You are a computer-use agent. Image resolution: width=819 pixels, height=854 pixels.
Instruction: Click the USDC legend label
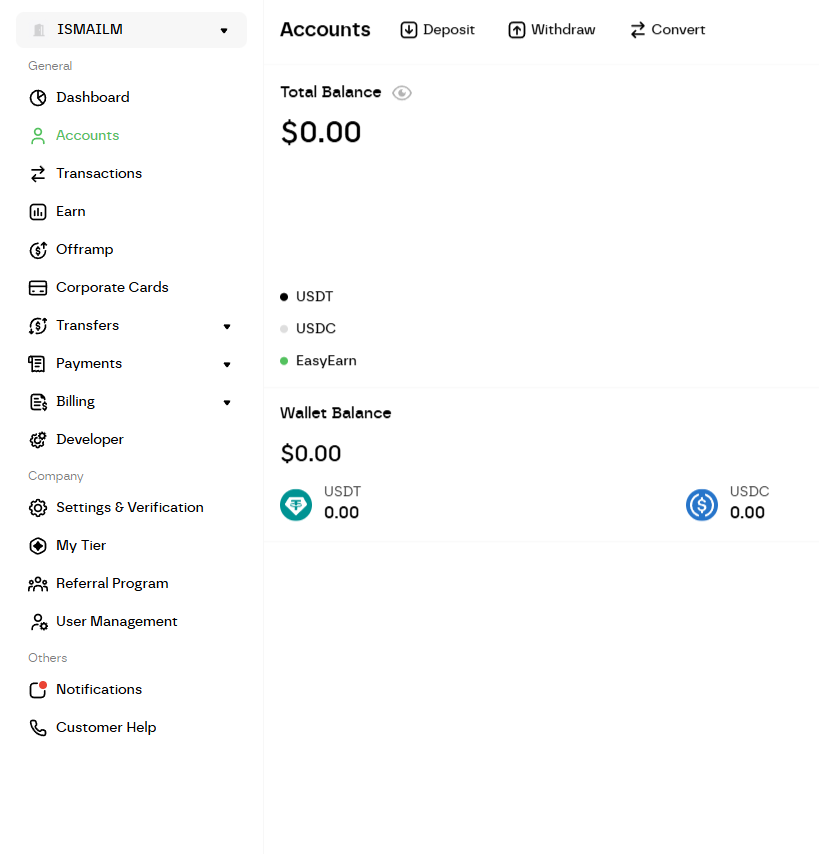tap(316, 329)
